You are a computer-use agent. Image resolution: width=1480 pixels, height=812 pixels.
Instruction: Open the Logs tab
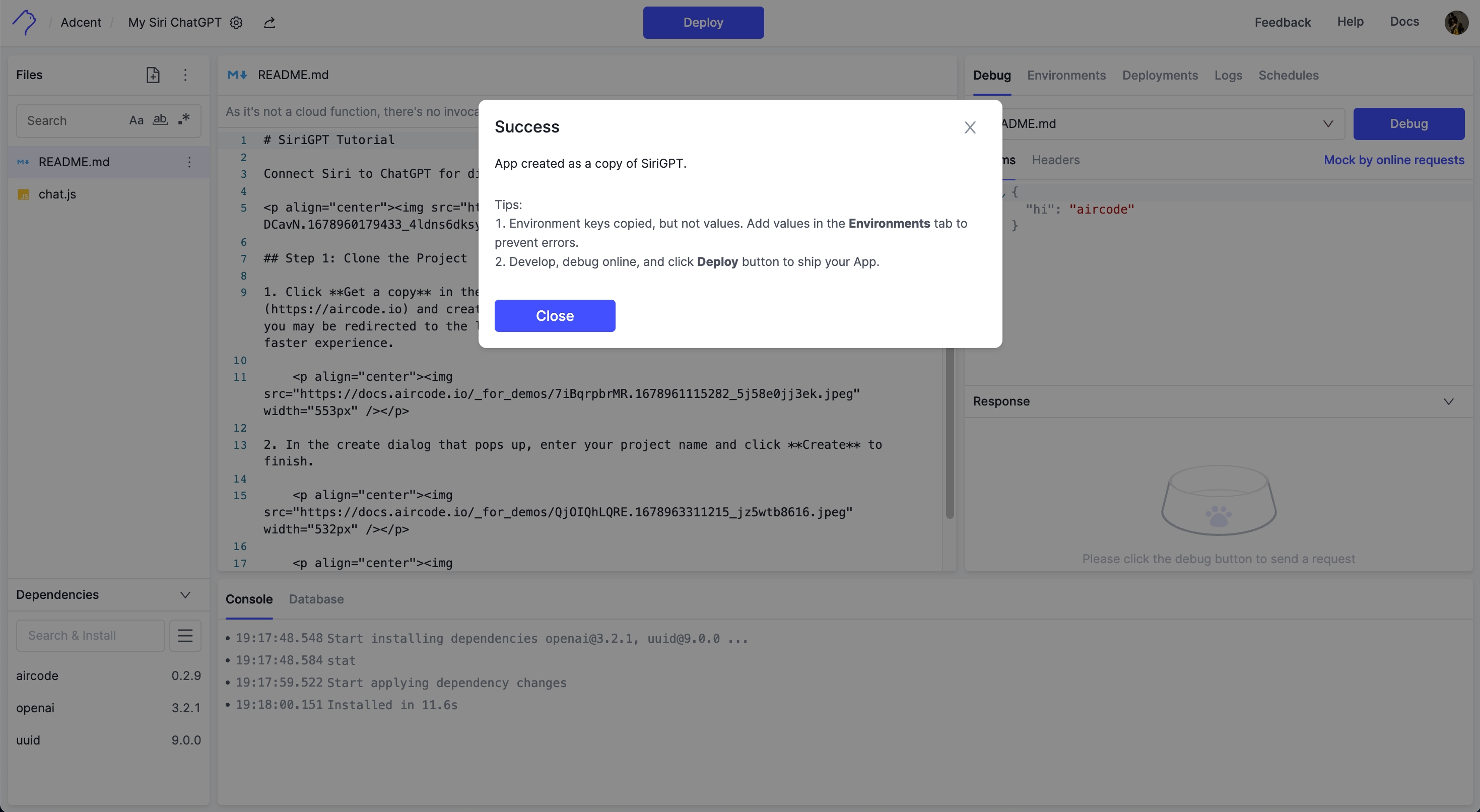coord(1228,75)
